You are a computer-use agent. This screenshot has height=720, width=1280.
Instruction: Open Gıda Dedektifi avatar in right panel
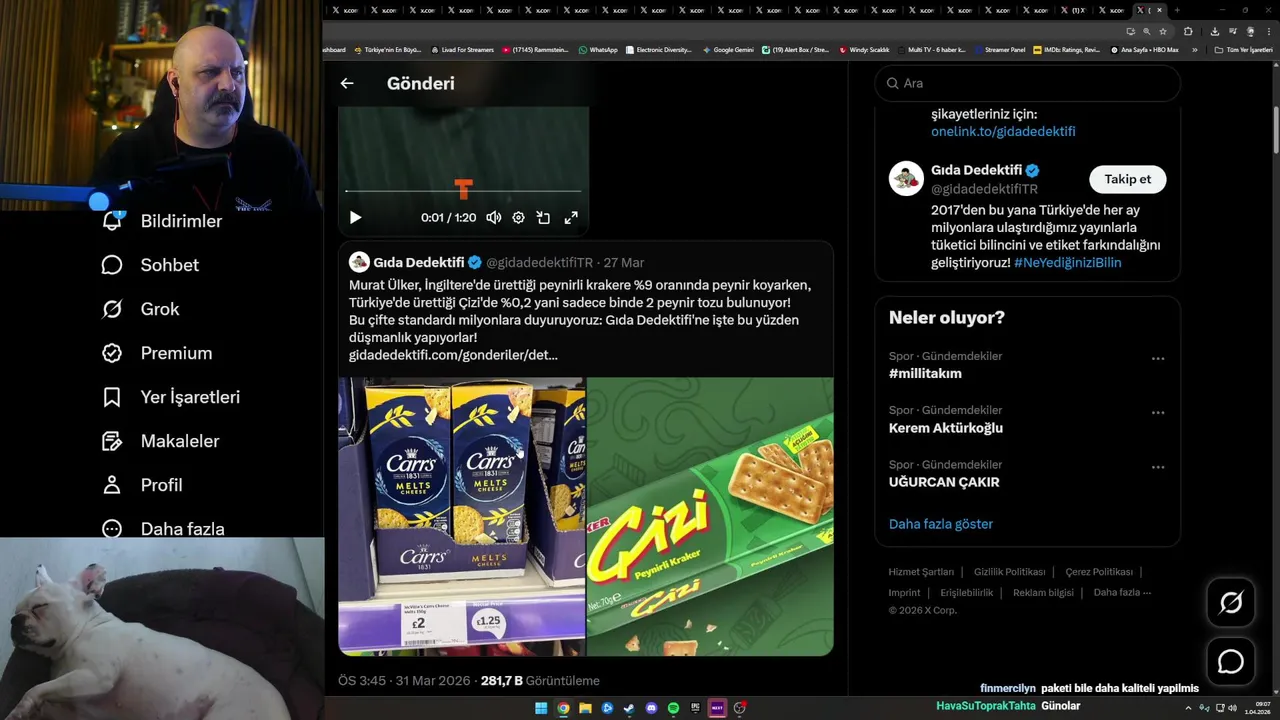pos(906,178)
